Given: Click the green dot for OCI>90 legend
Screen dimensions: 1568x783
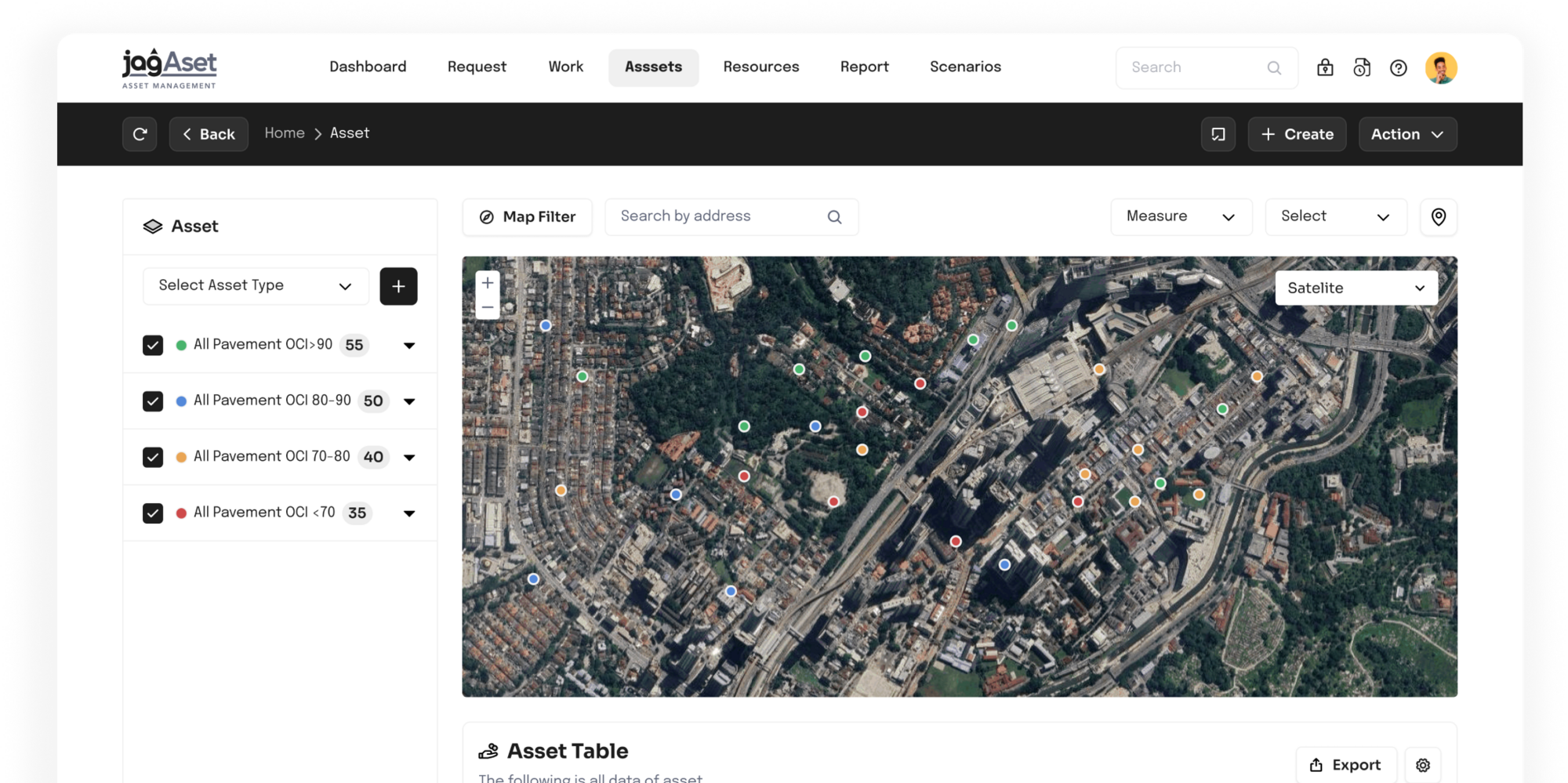Looking at the screenshot, I should pyautogui.click(x=181, y=345).
